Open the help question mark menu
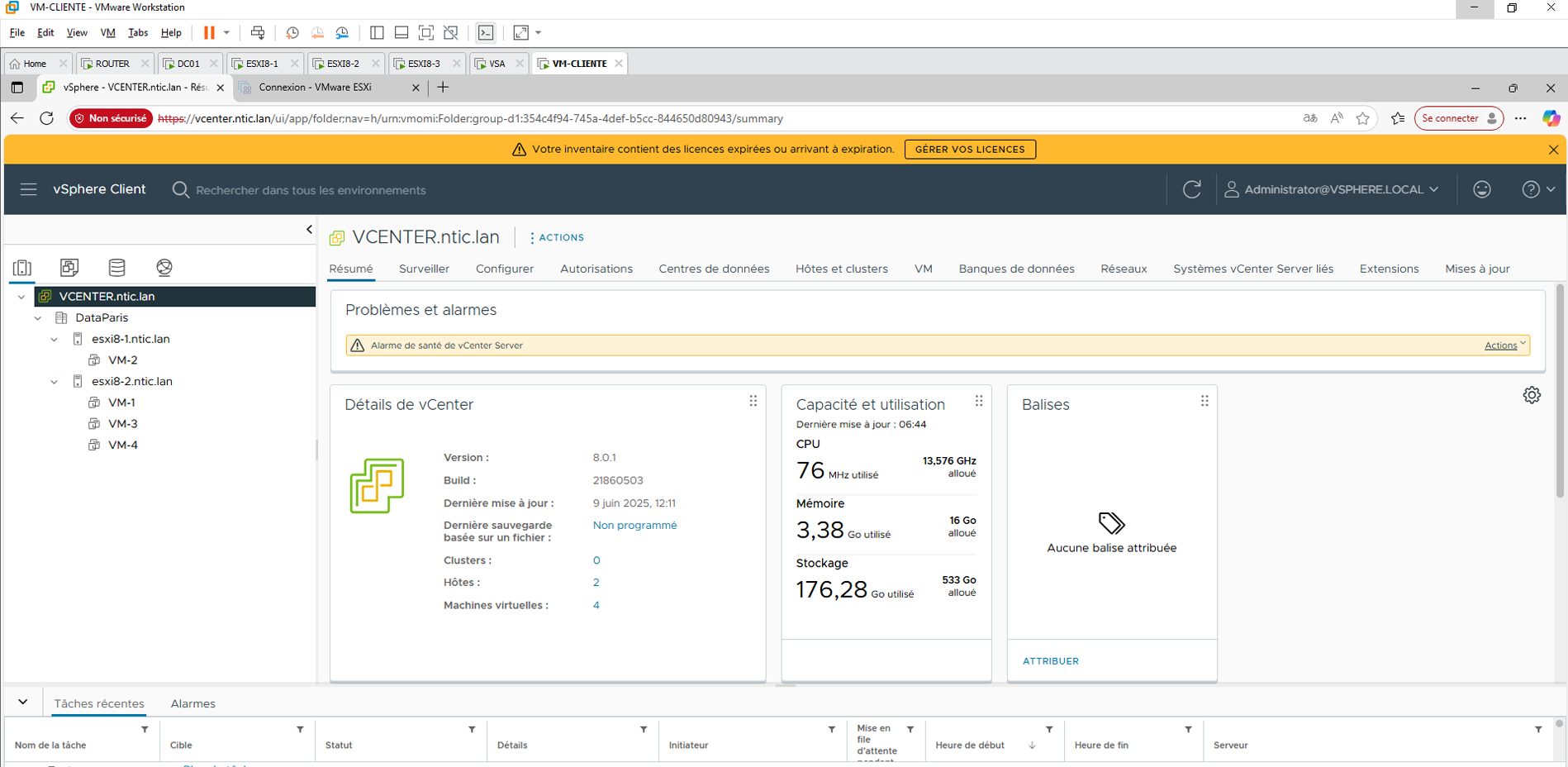Viewport: 1568px width, 767px height. (1538, 189)
